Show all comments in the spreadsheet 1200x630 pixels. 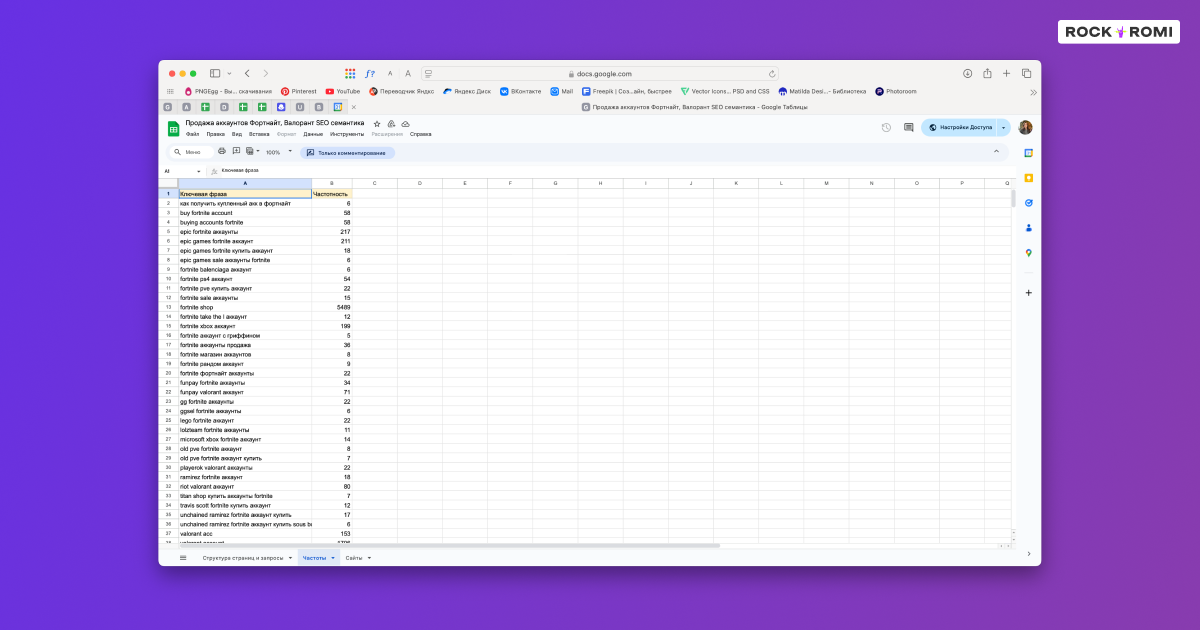[908, 127]
